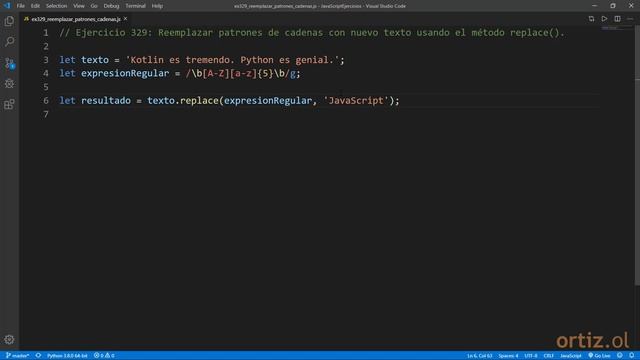Open the Manage gear at sidebar bottom
The image size is (640, 360).
click(9, 340)
